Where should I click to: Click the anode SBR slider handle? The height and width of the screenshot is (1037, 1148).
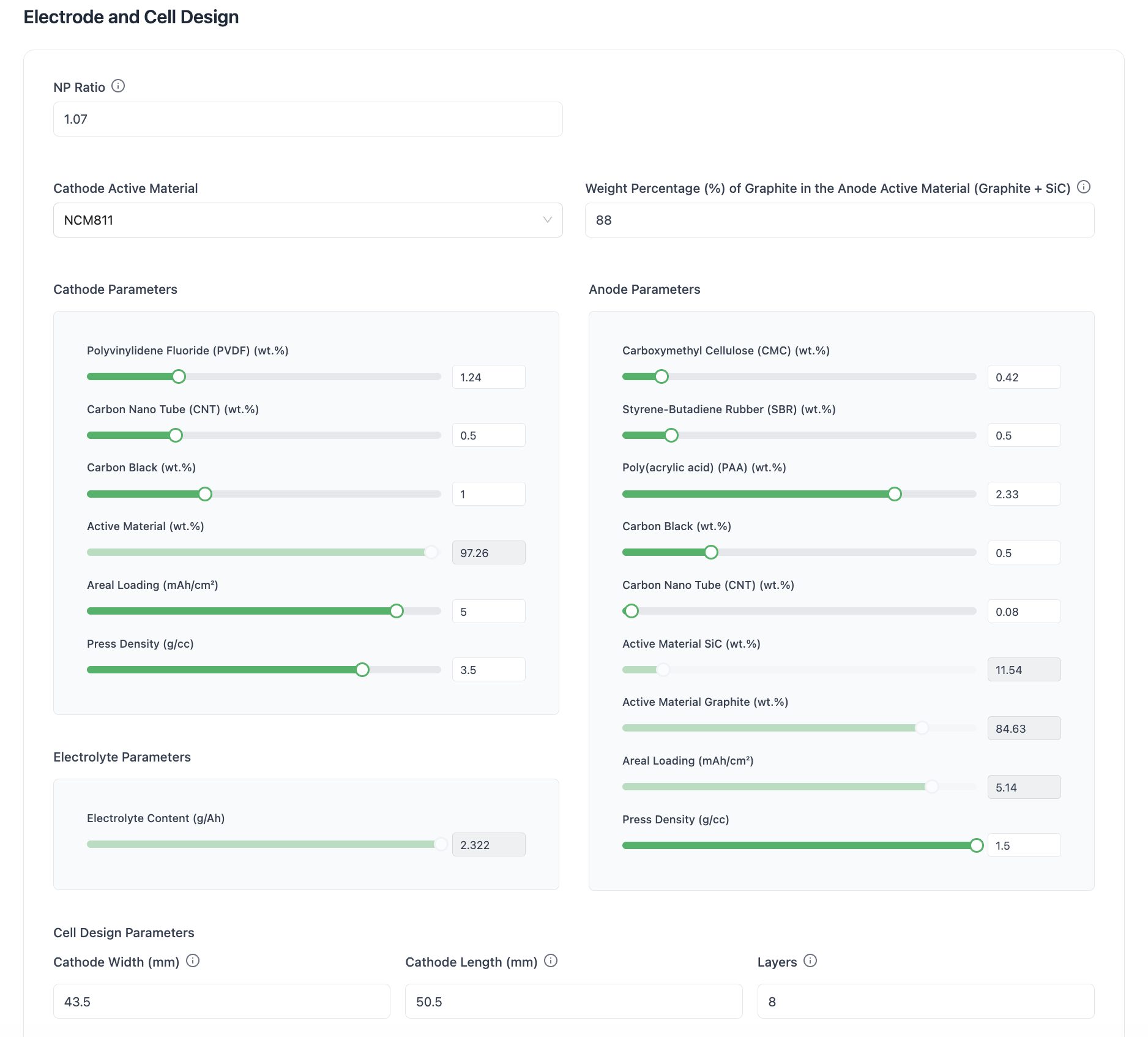(x=671, y=435)
